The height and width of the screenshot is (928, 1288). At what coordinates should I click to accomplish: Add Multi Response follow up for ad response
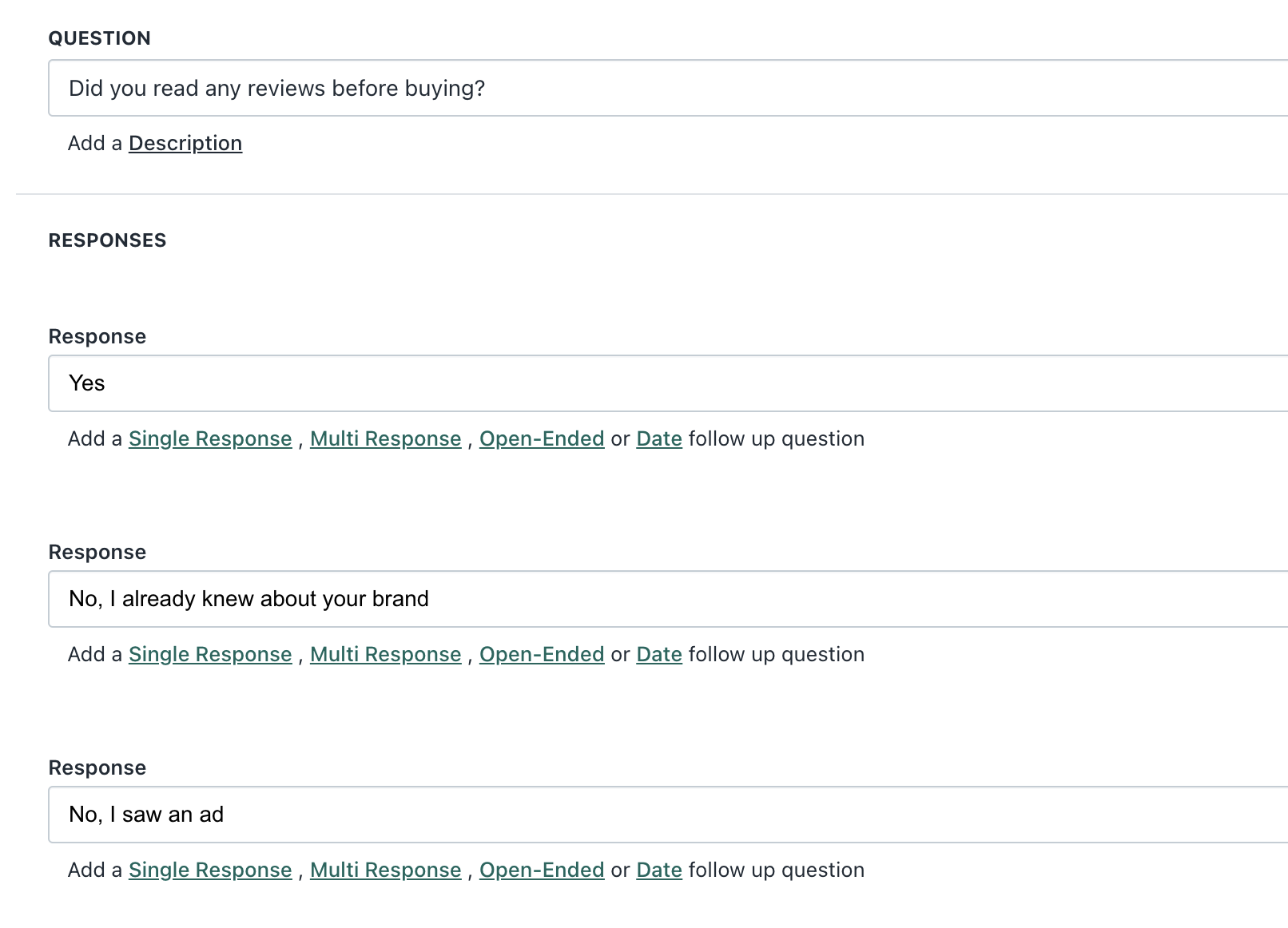tap(385, 870)
